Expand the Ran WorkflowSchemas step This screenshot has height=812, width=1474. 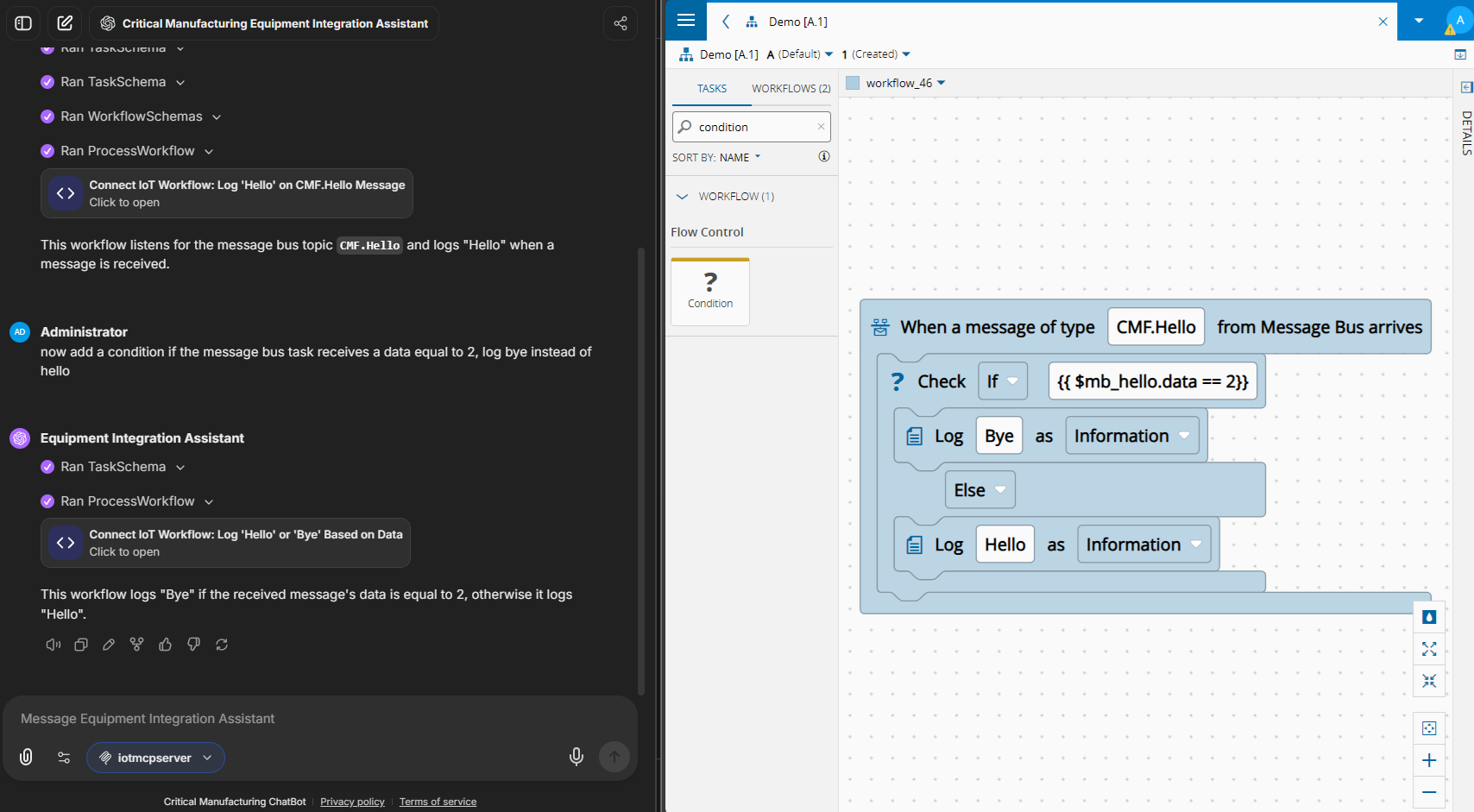[217, 116]
